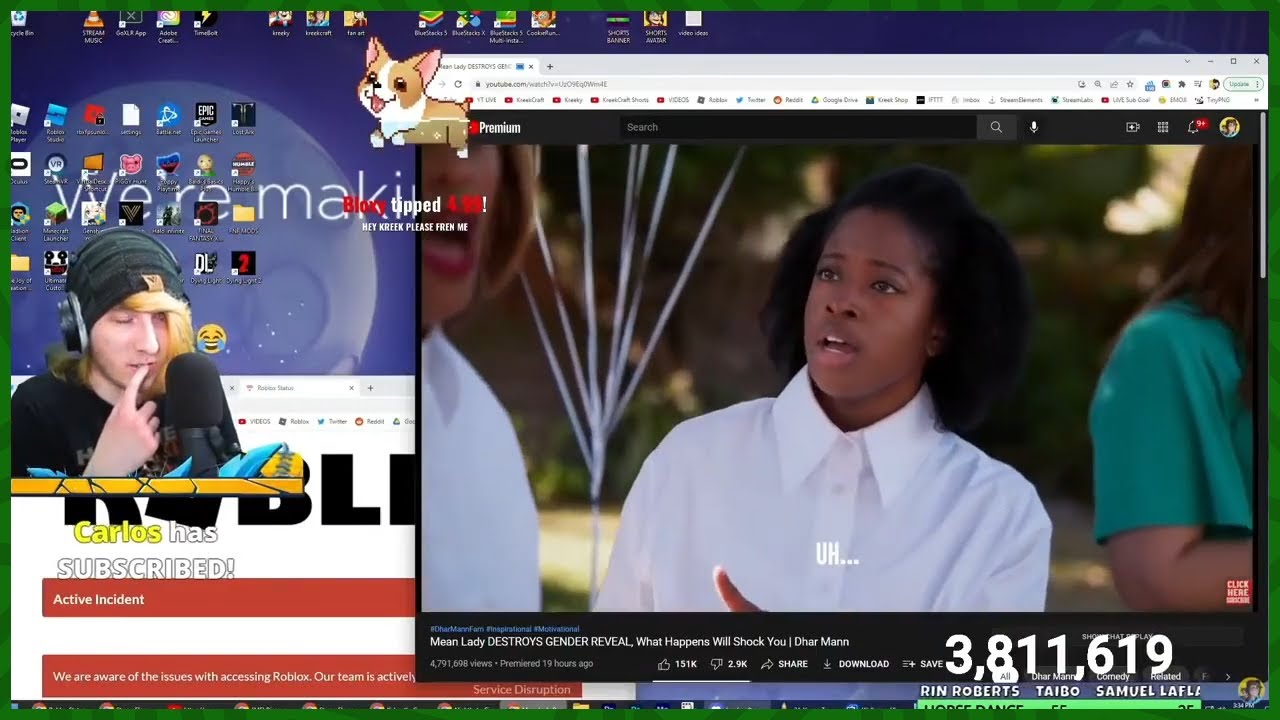Open the VLC STREAM MUSIC desktop shortcut

(x=93, y=25)
